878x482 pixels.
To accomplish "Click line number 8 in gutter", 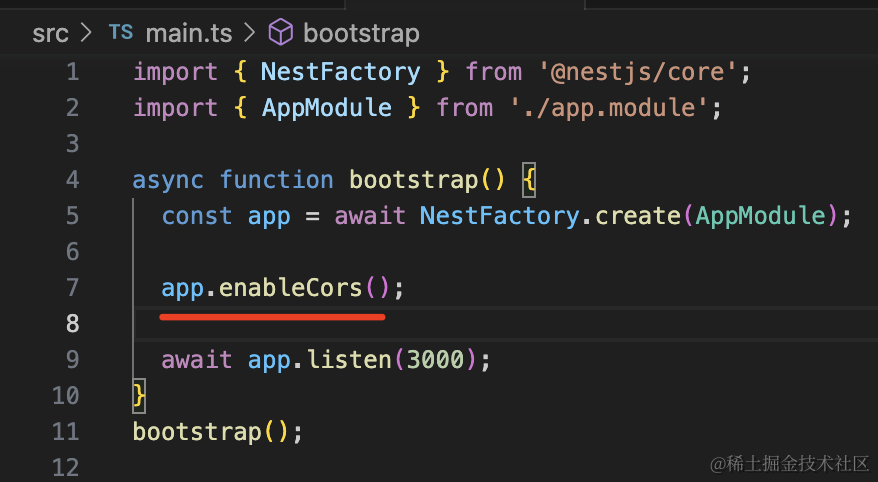I will [73, 324].
